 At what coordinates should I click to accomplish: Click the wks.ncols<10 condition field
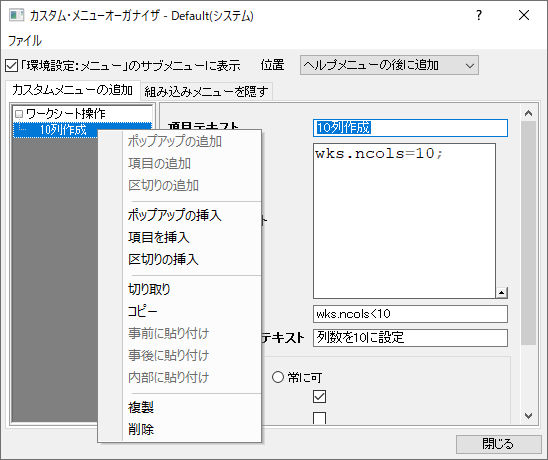click(x=410, y=314)
